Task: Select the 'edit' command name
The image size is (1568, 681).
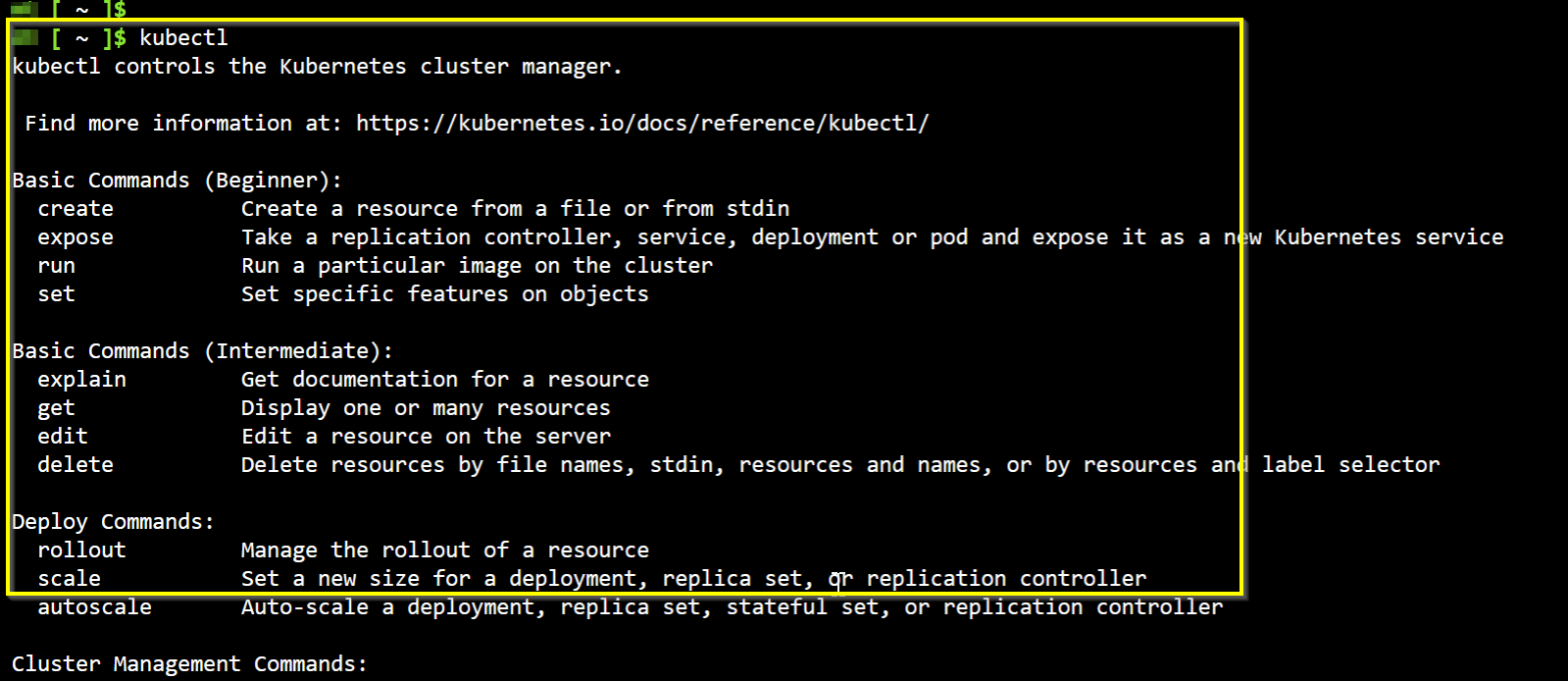Action: tap(63, 437)
